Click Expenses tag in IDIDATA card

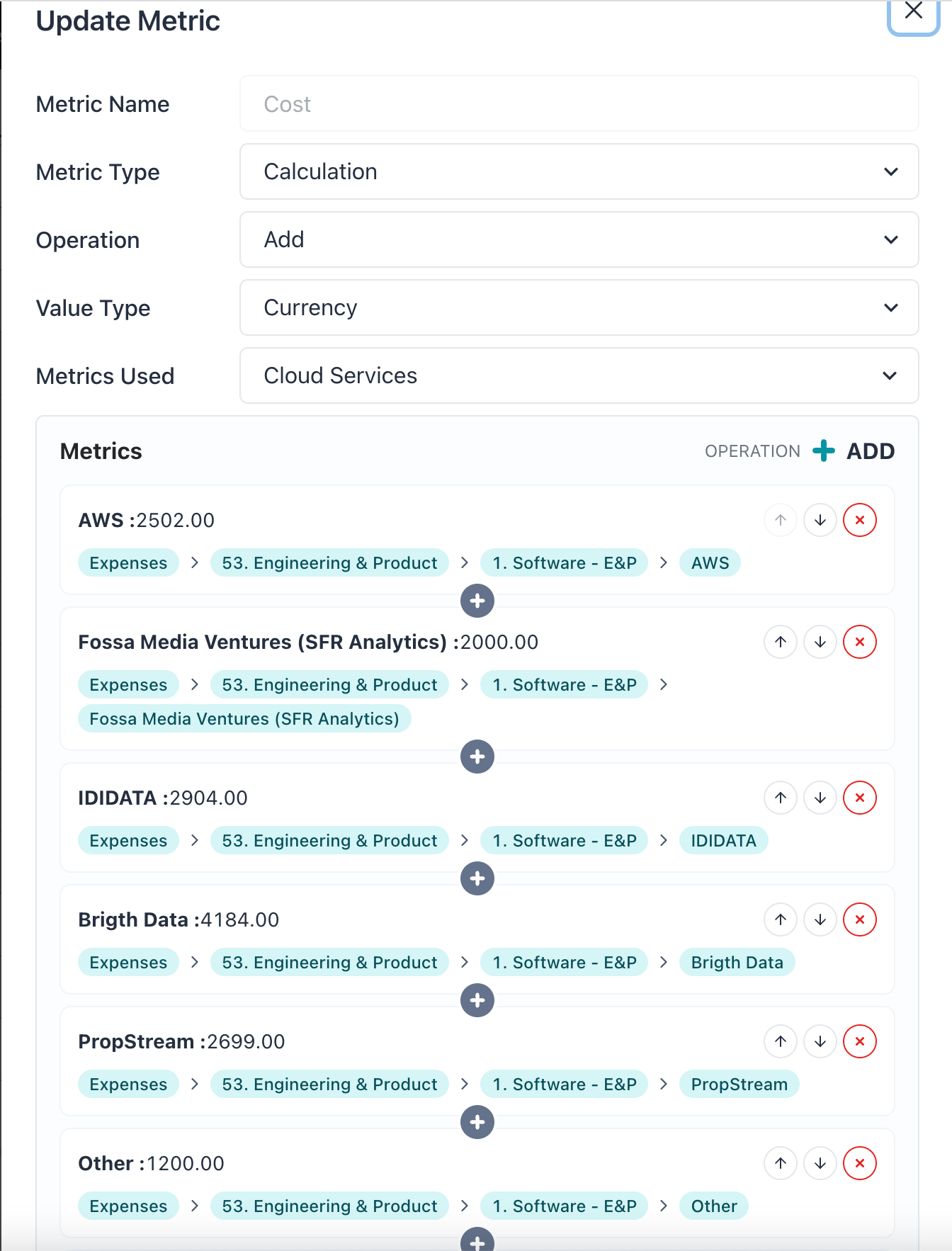[x=128, y=840]
